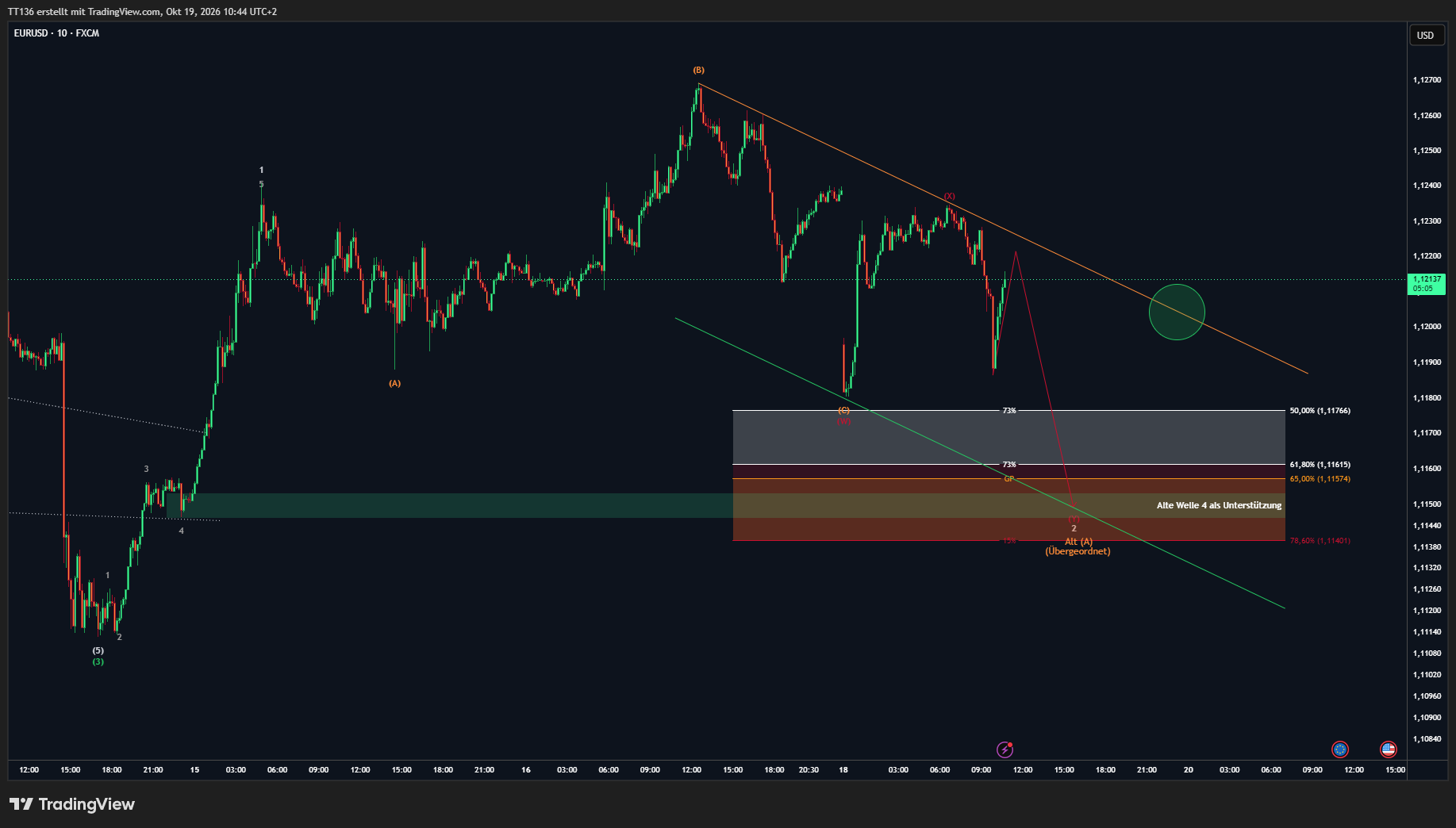Click the 'Alt (A)' label
This screenshot has width=1456, height=828.
(1078, 542)
